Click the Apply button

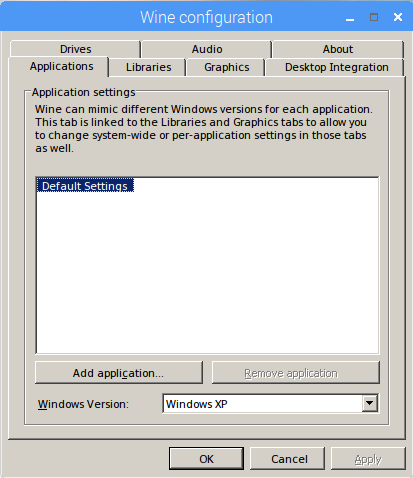[368, 459]
